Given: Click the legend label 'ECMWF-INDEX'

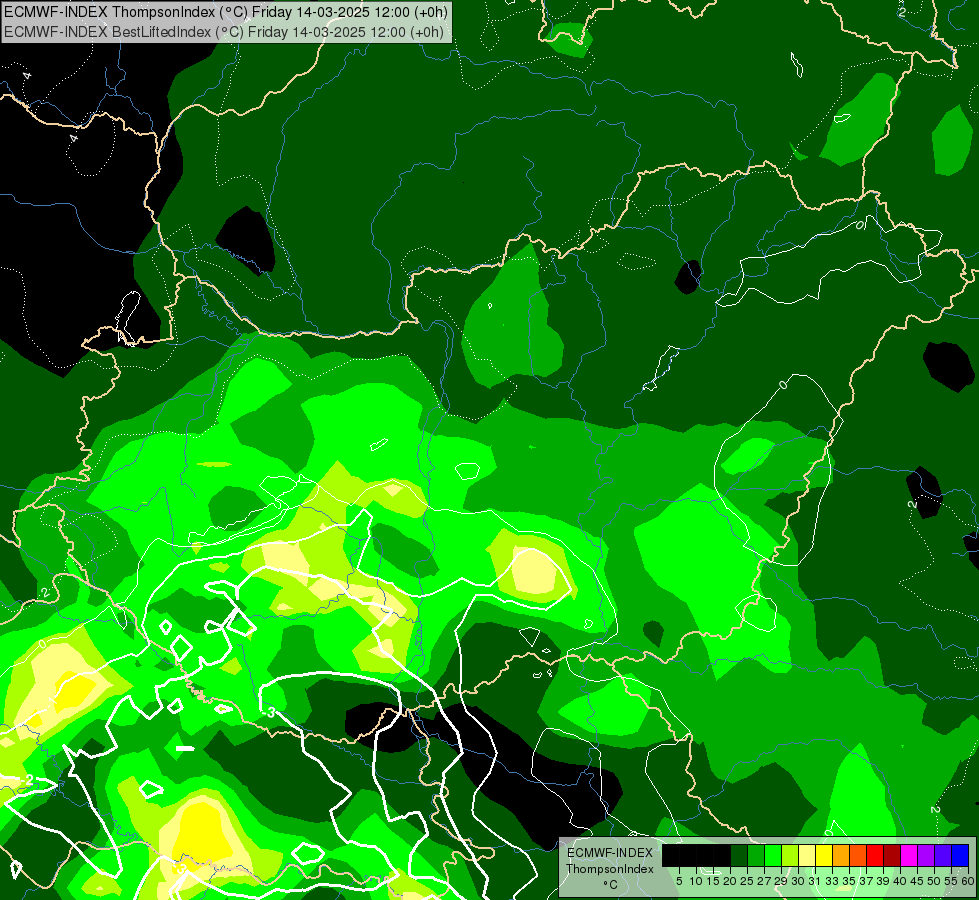Looking at the screenshot, I should 610,853.
